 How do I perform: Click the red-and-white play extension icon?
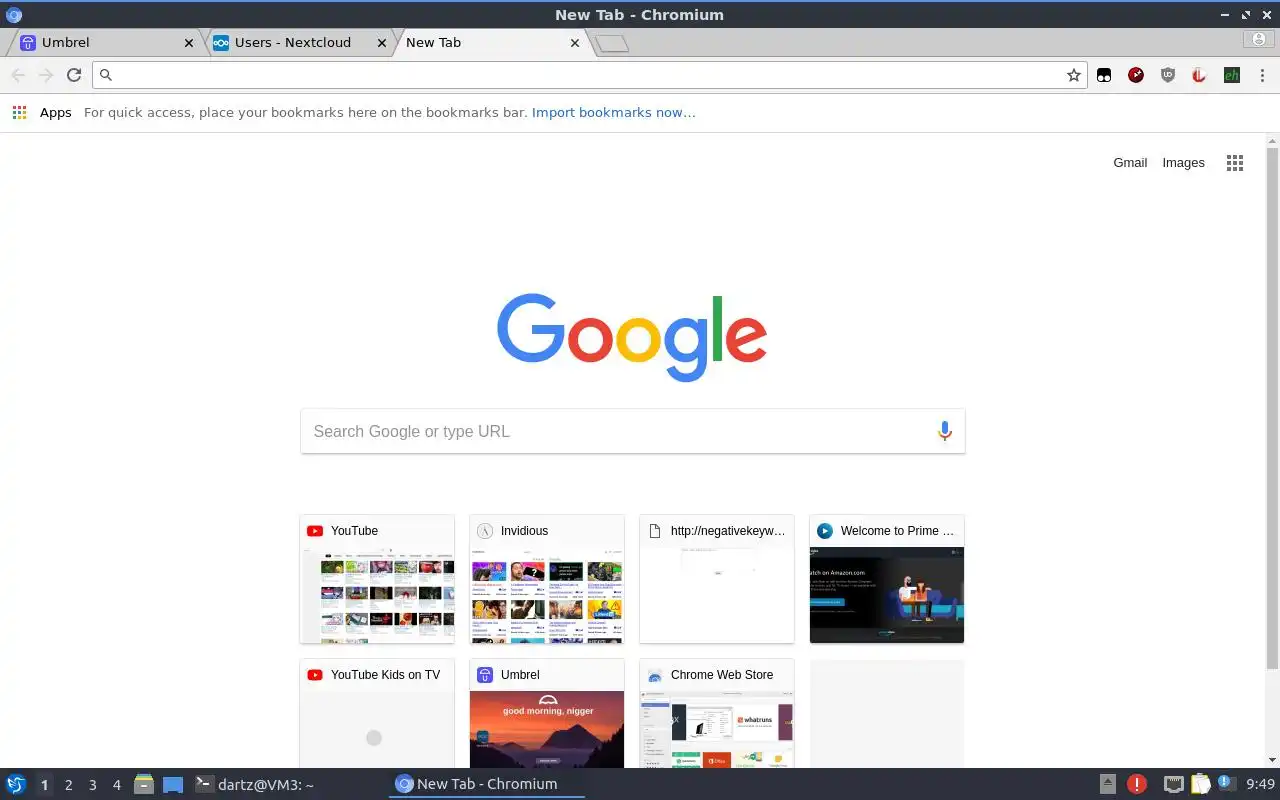[x=1200, y=75]
